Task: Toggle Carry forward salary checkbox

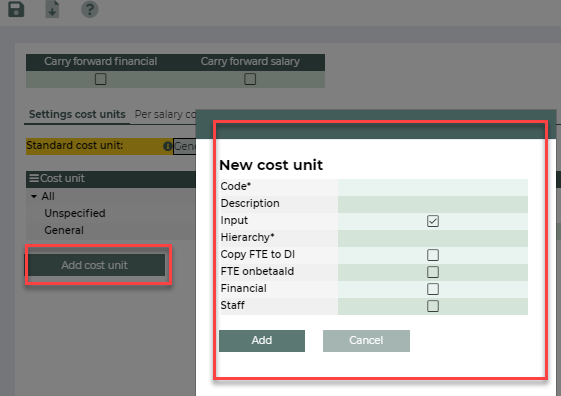Action: click(x=250, y=79)
